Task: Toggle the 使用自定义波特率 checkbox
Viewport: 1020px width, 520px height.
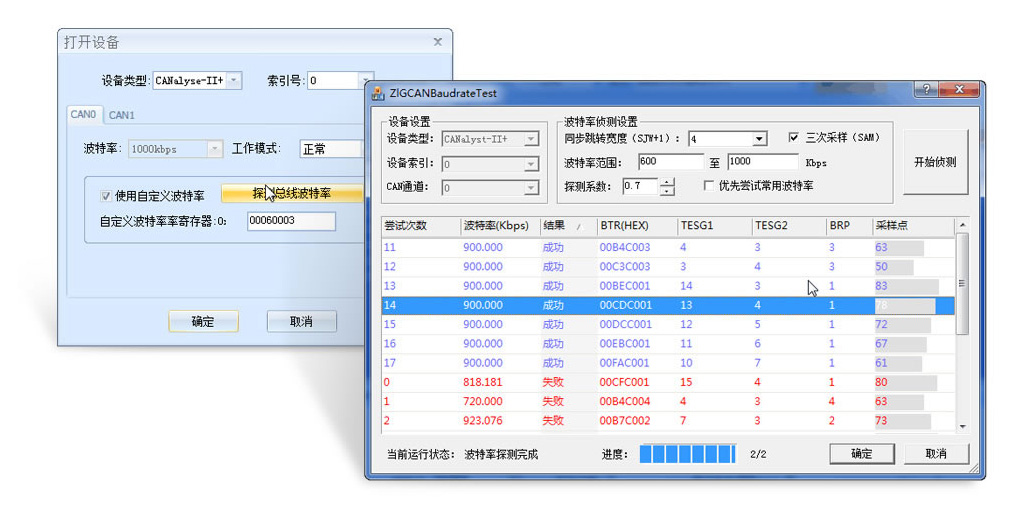Action: point(106,196)
